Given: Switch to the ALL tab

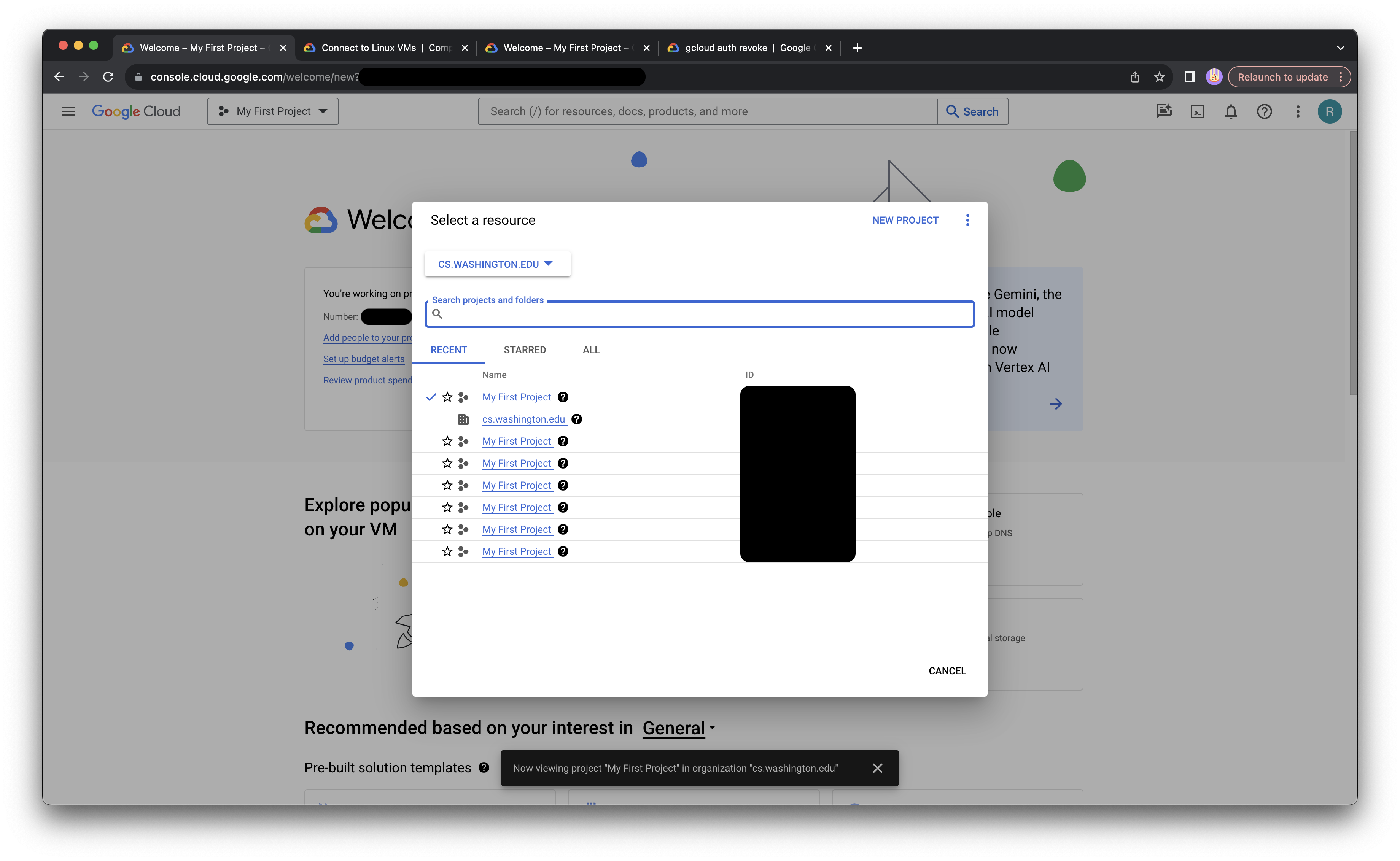Looking at the screenshot, I should tap(591, 350).
